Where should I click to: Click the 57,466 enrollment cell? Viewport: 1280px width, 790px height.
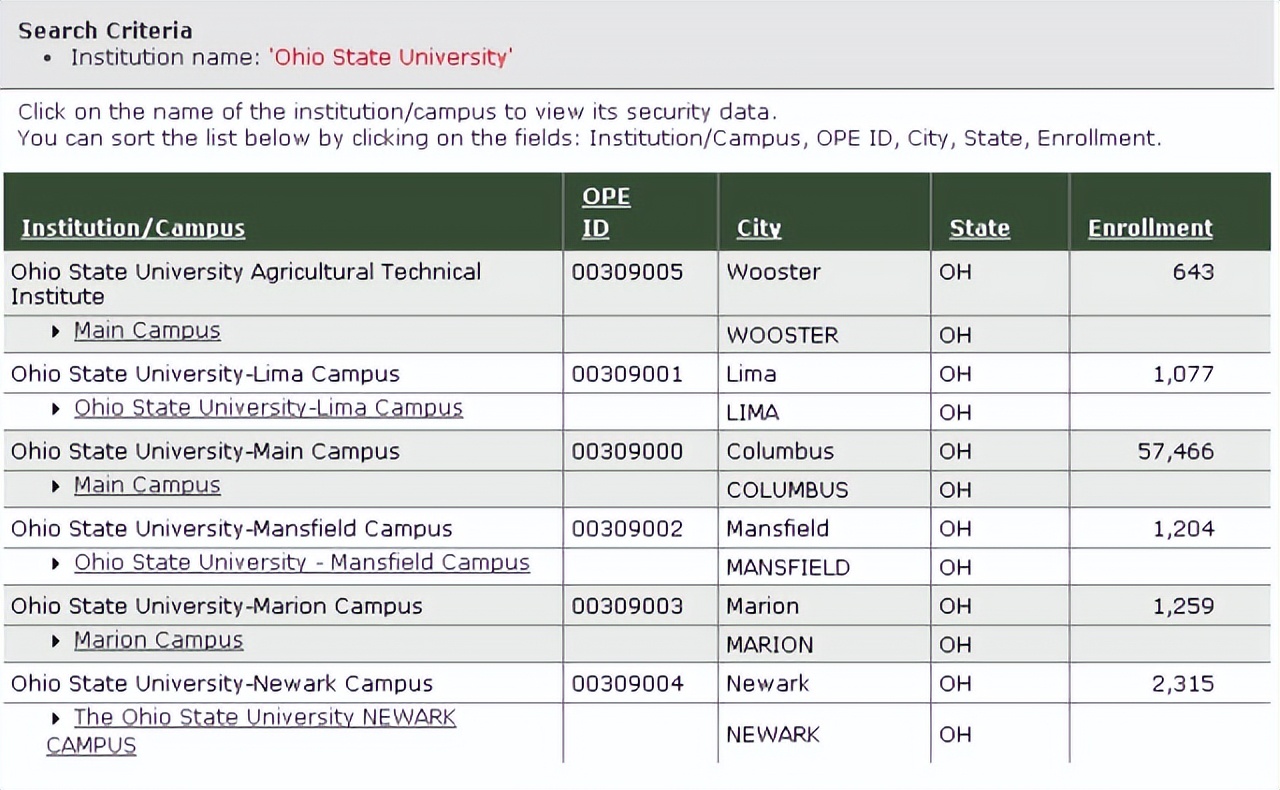coord(1175,451)
